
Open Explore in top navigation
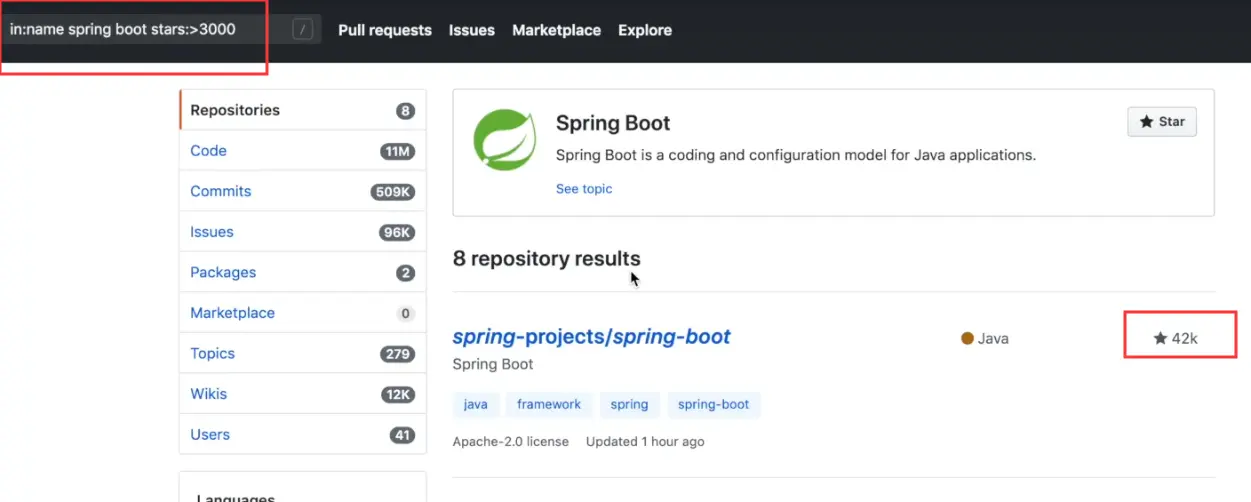tap(645, 30)
